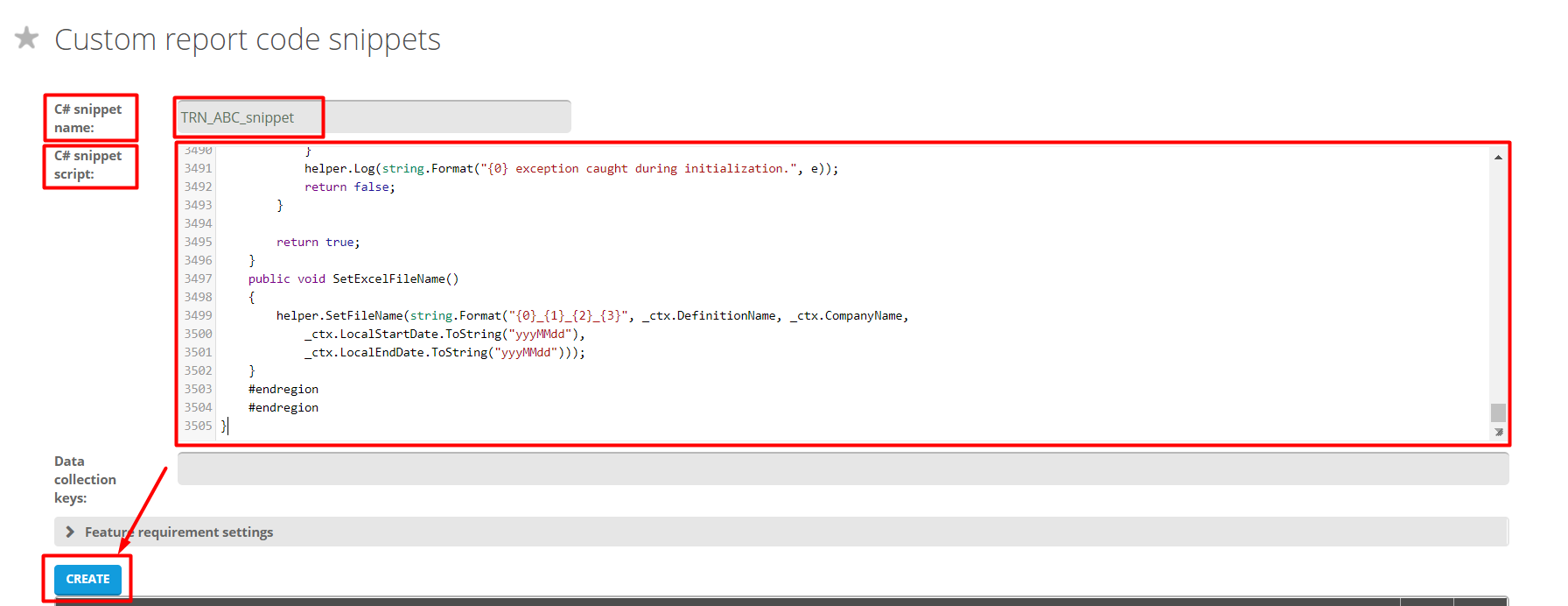Click the 'C# snippet script:' label
Screen dimensions: 1568x606
click(87, 165)
